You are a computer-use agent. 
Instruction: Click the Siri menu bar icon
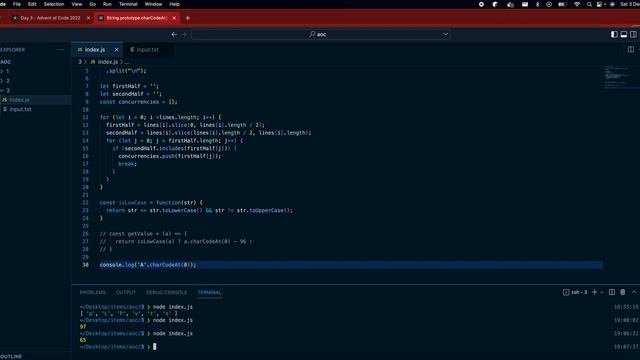[x=612, y=4]
